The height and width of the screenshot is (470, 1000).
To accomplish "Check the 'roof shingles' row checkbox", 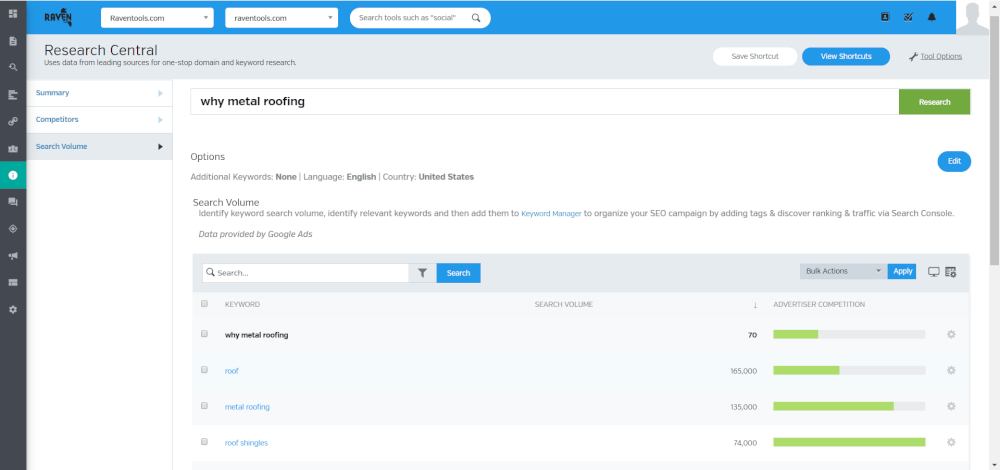I will [205, 441].
